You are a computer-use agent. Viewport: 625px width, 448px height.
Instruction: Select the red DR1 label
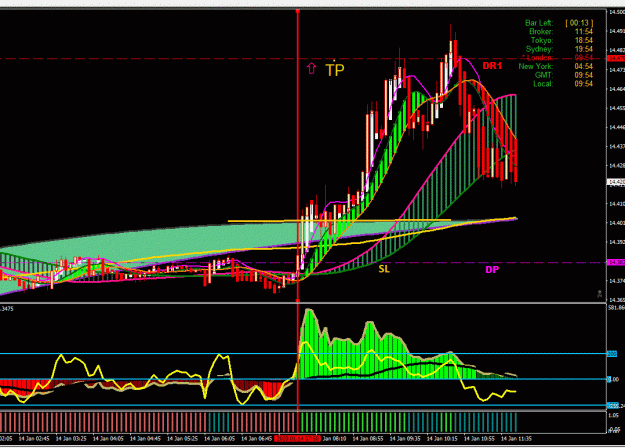[492, 66]
